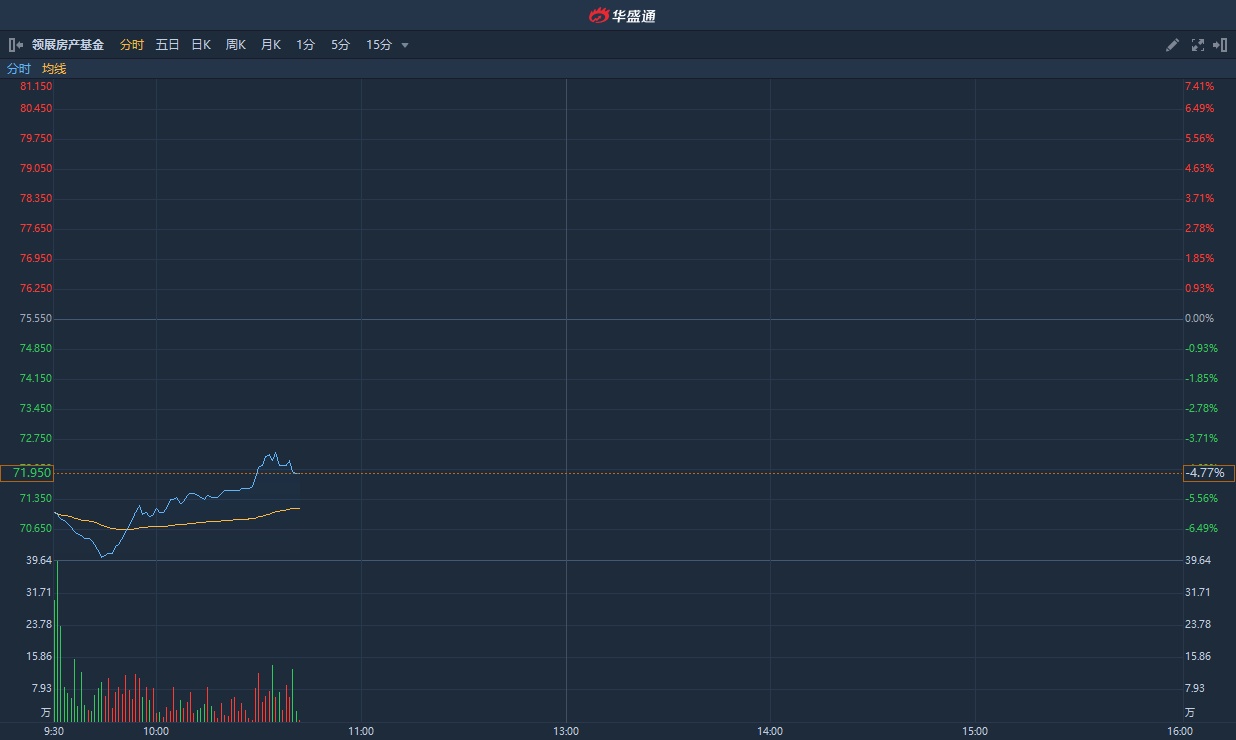This screenshot has height=740, width=1236.
Task: Switch to the 五日 chart tab
Action: point(167,45)
